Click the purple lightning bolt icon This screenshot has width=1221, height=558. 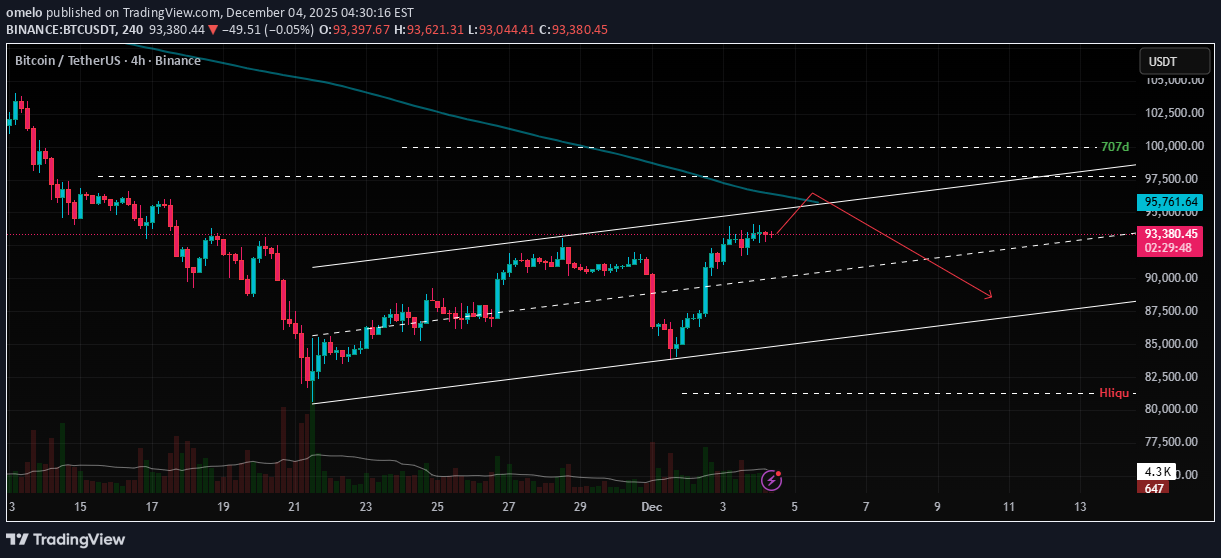point(771,481)
